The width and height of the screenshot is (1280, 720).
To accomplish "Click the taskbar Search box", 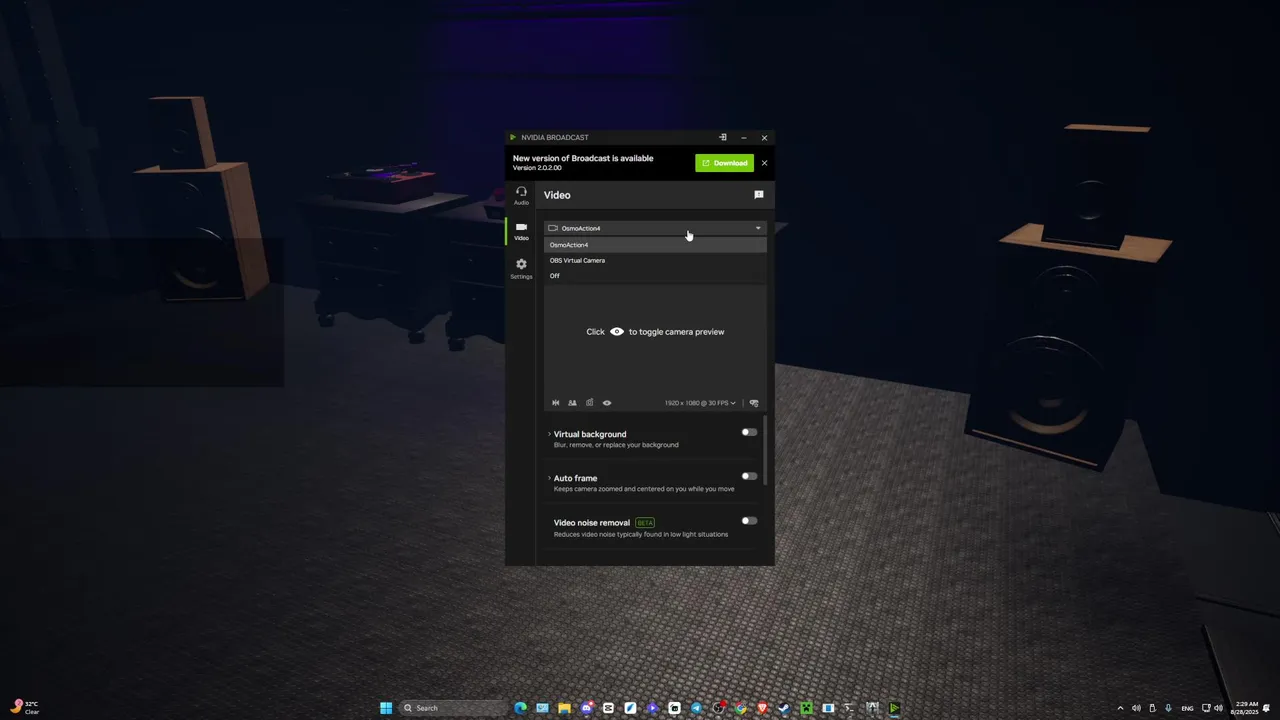I will [455, 708].
